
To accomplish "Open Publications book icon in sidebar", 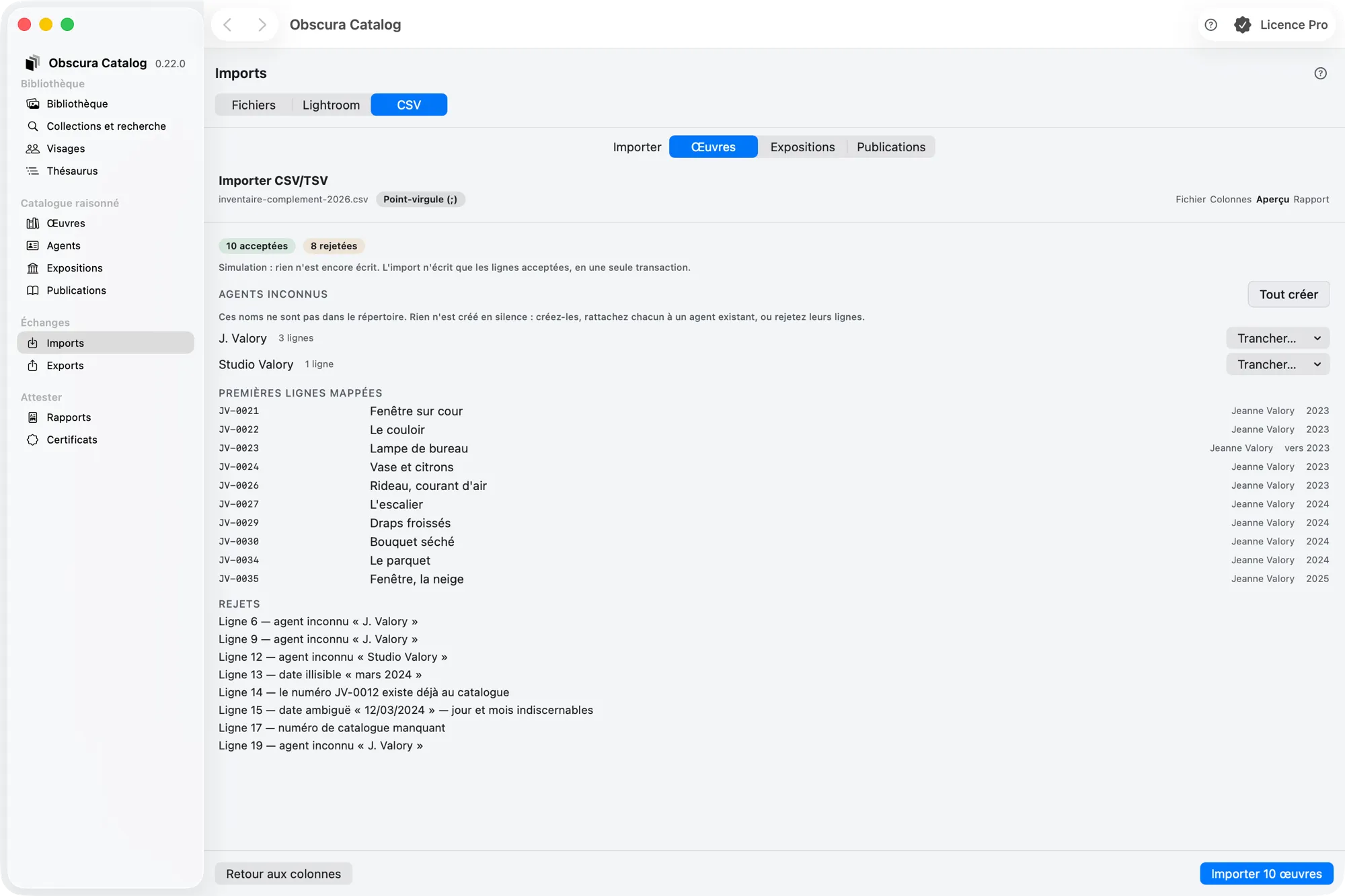I will tap(32, 290).
